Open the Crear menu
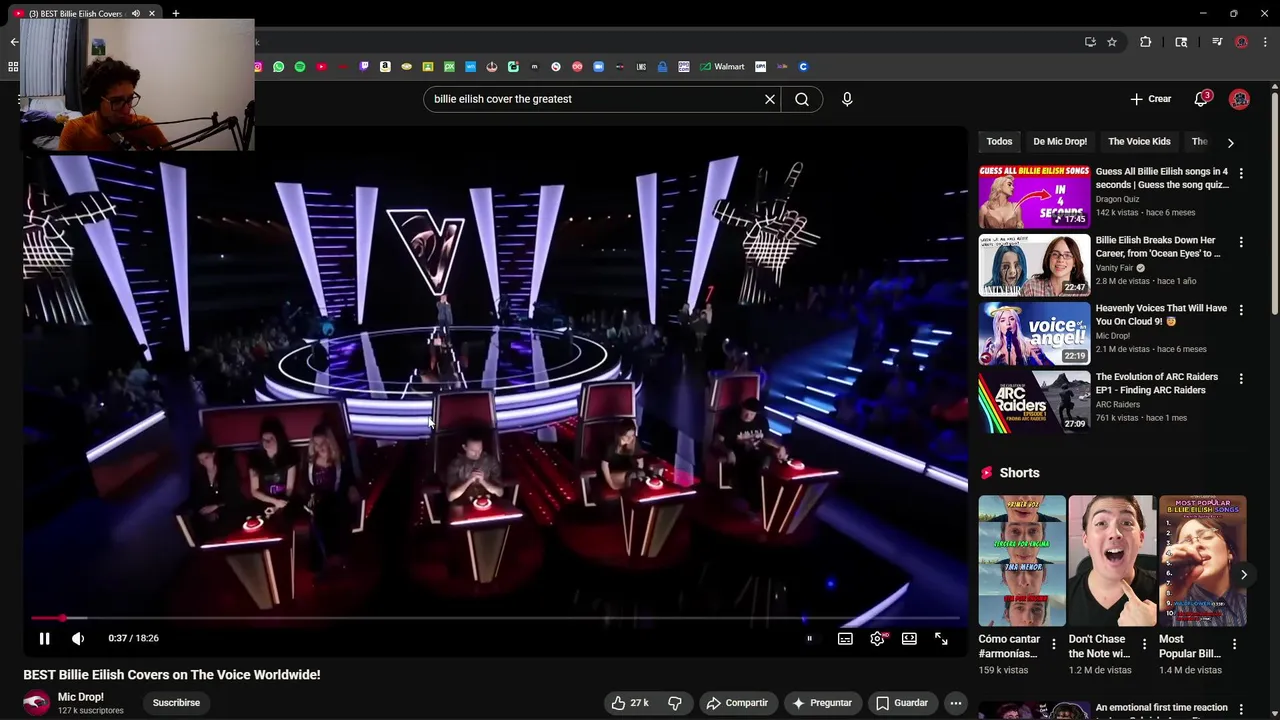1280x720 pixels. 1151,99
